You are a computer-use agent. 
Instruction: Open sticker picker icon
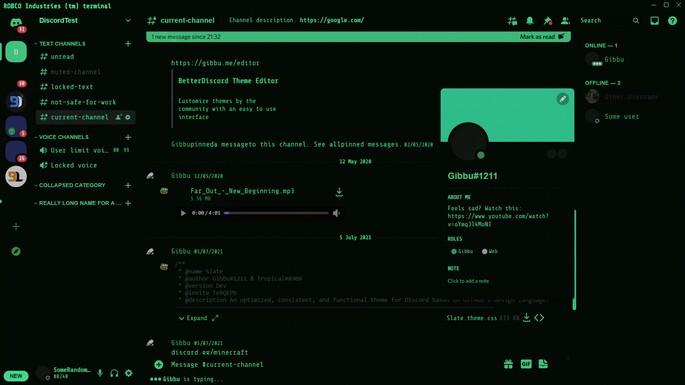[x=543, y=364]
